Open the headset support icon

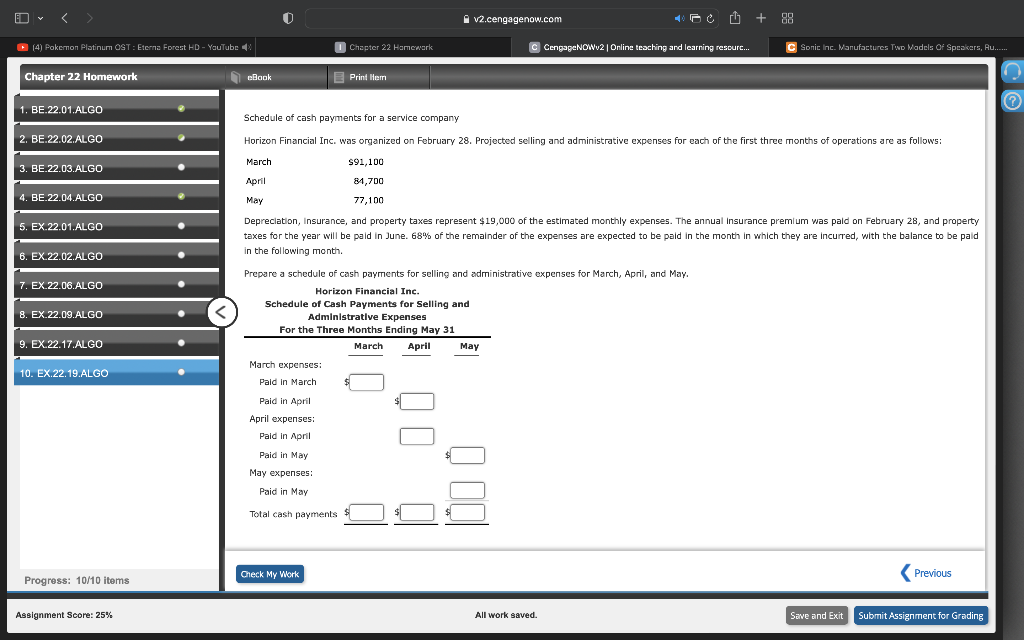point(1012,71)
